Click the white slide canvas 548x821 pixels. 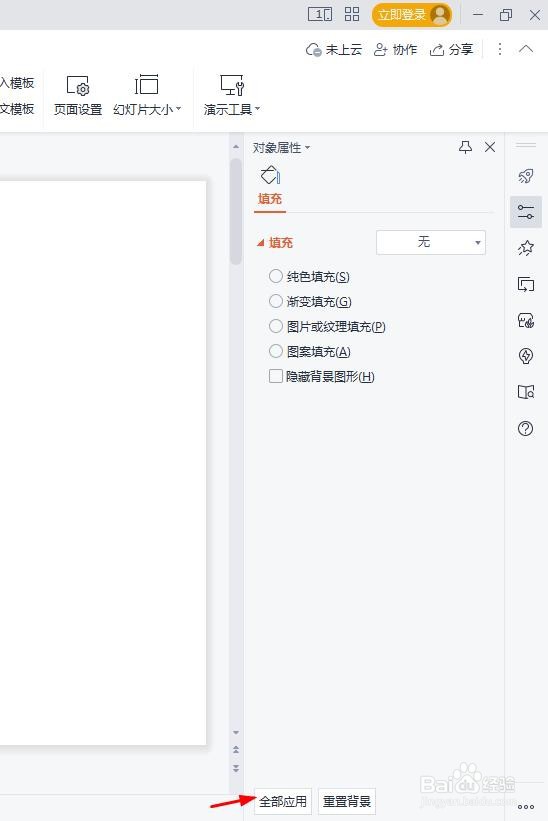(x=103, y=463)
